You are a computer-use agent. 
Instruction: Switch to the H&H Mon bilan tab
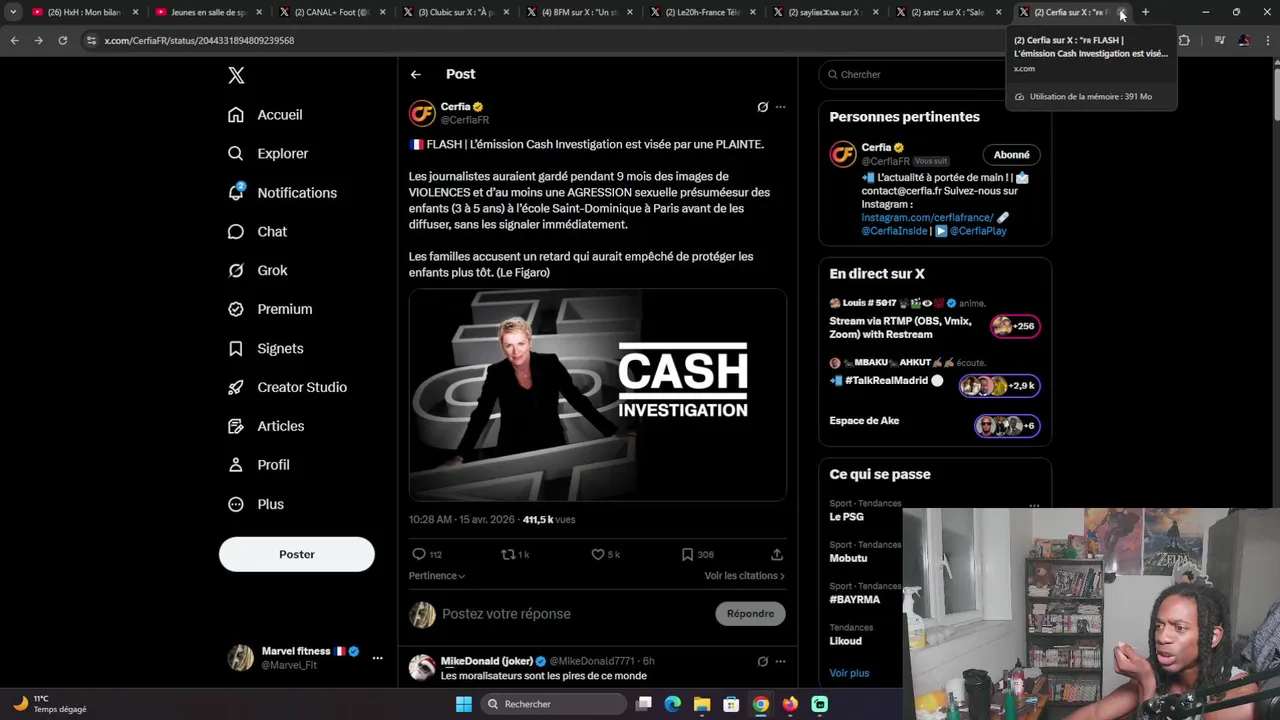coord(83,12)
